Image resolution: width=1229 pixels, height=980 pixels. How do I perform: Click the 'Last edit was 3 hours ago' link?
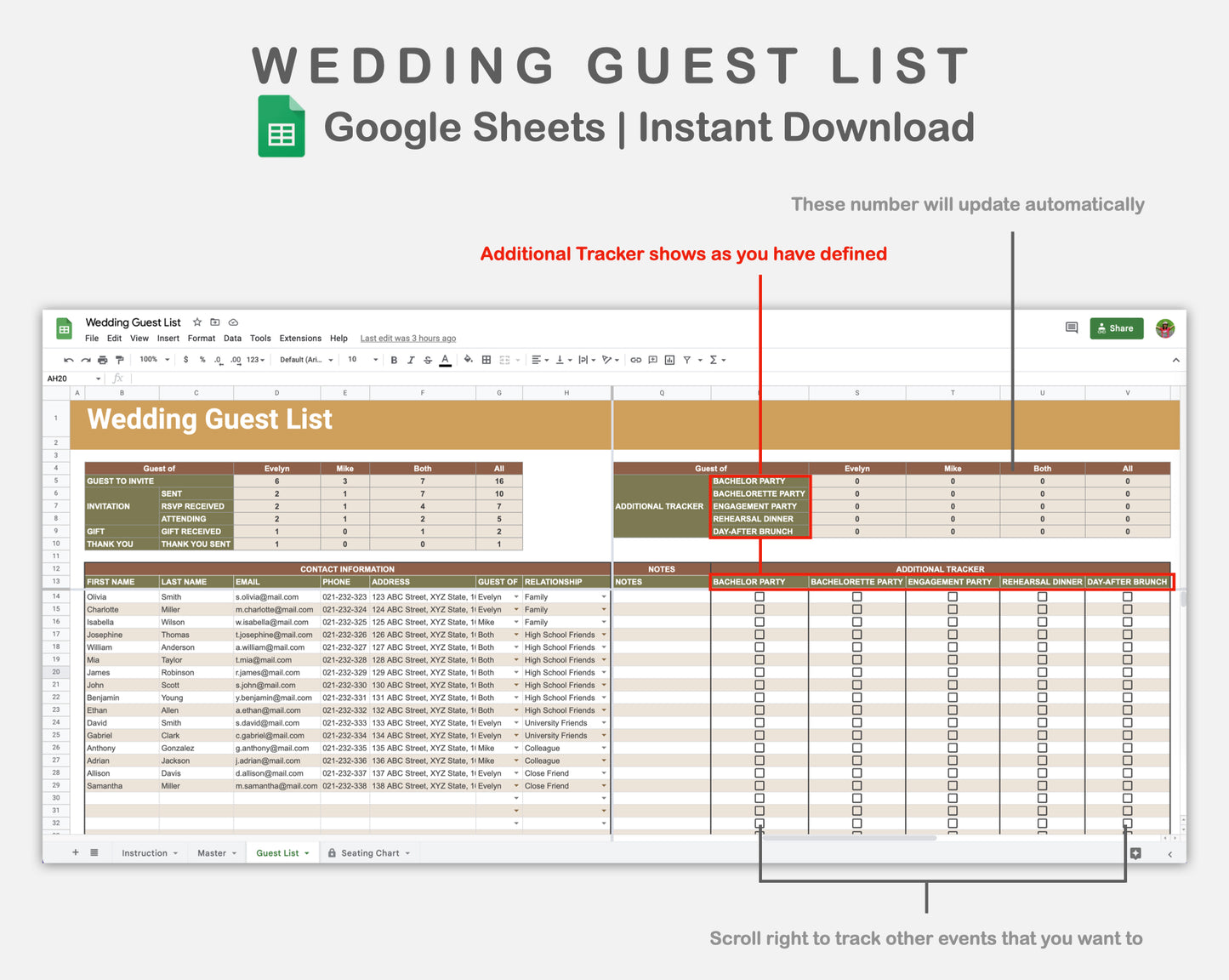[408, 338]
